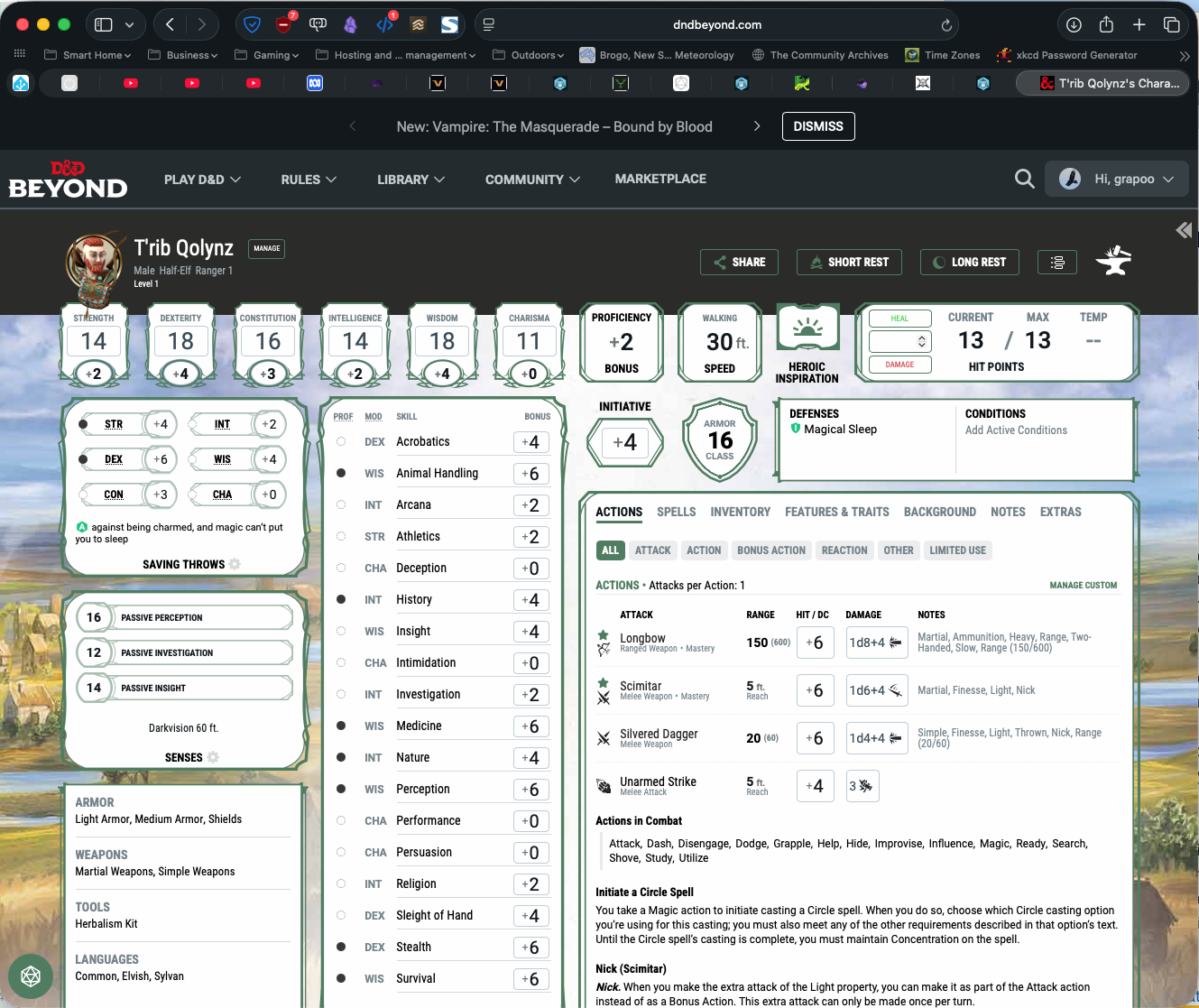Go back with Safari back arrow
The height and width of the screenshot is (1008, 1199).
(170, 25)
